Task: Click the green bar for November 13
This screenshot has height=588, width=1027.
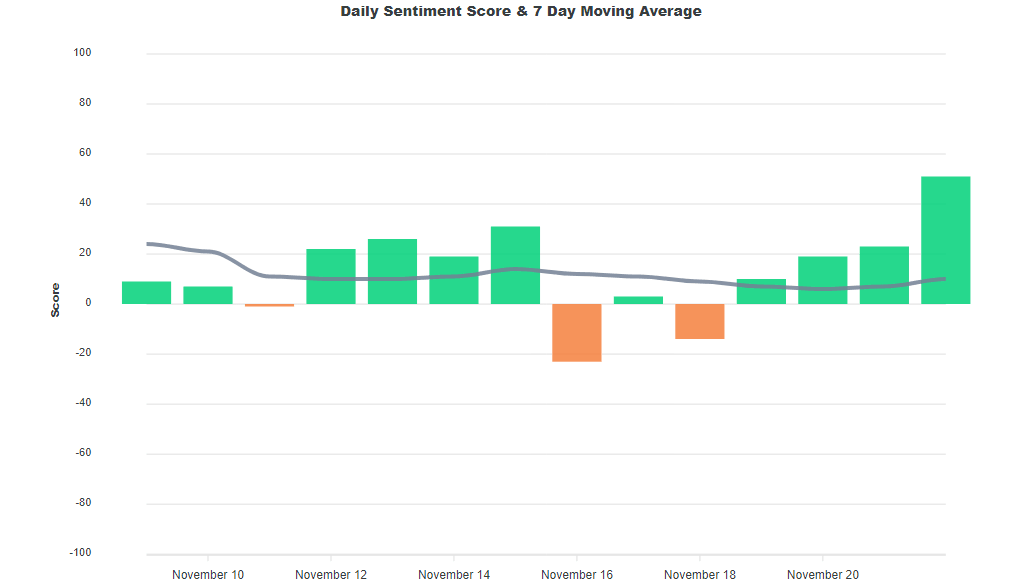Action: pos(392,271)
